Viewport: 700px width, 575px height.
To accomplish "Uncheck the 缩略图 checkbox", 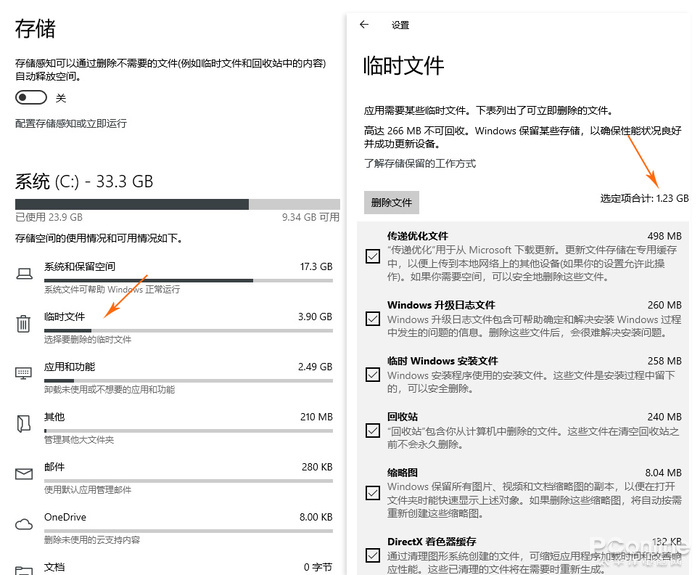I will pyautogui.click(x=373, y=493).
